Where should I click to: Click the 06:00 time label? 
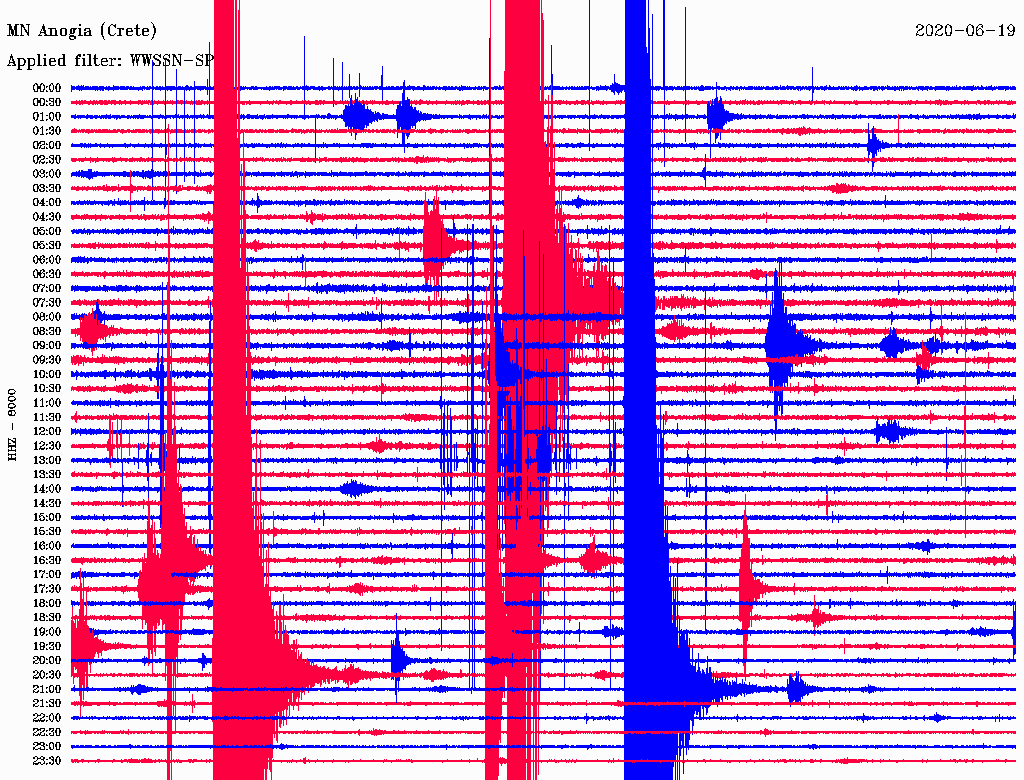point(47,259)
